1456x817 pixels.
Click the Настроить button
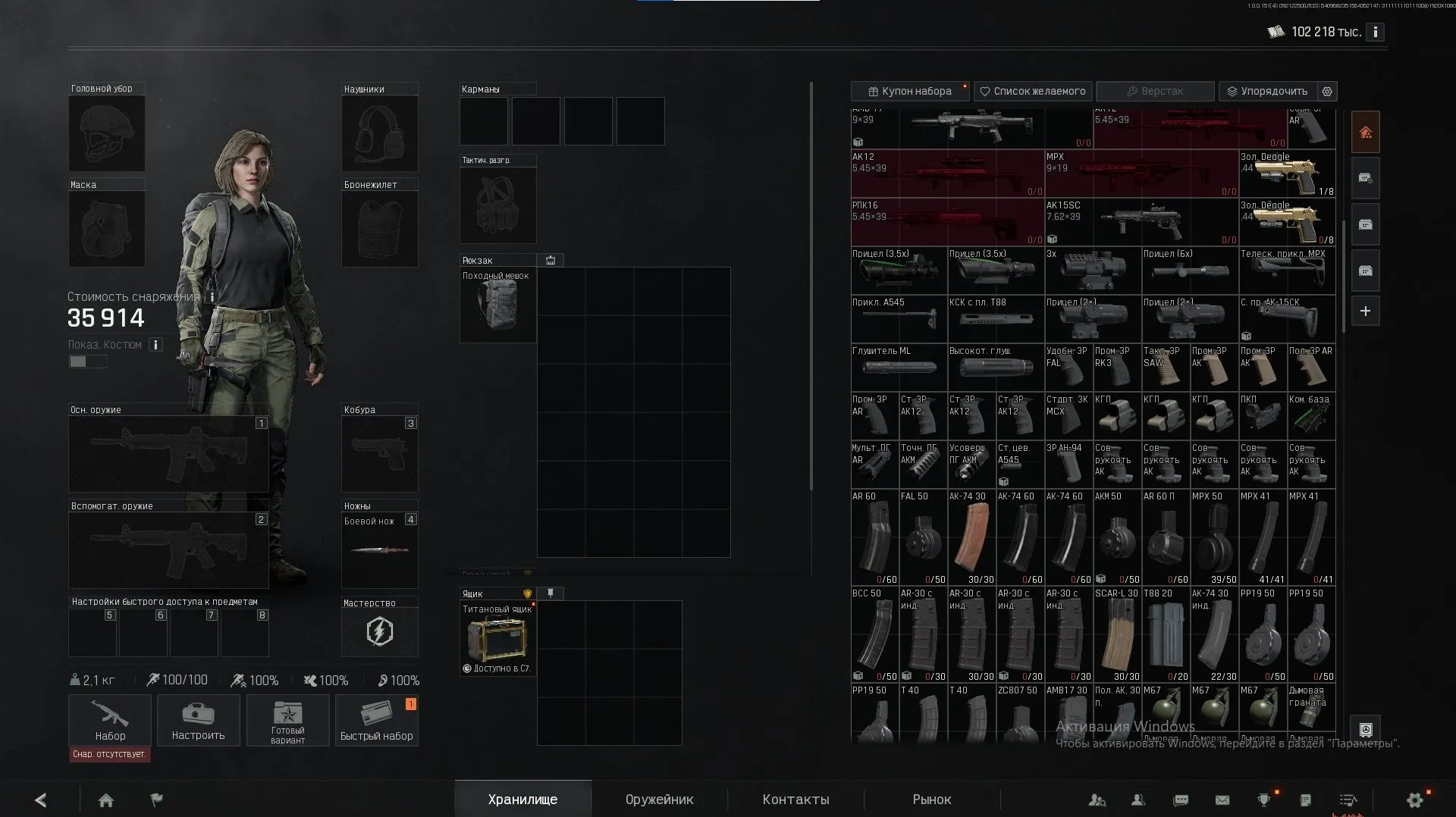pyautogui.click(x=199, y=720)
